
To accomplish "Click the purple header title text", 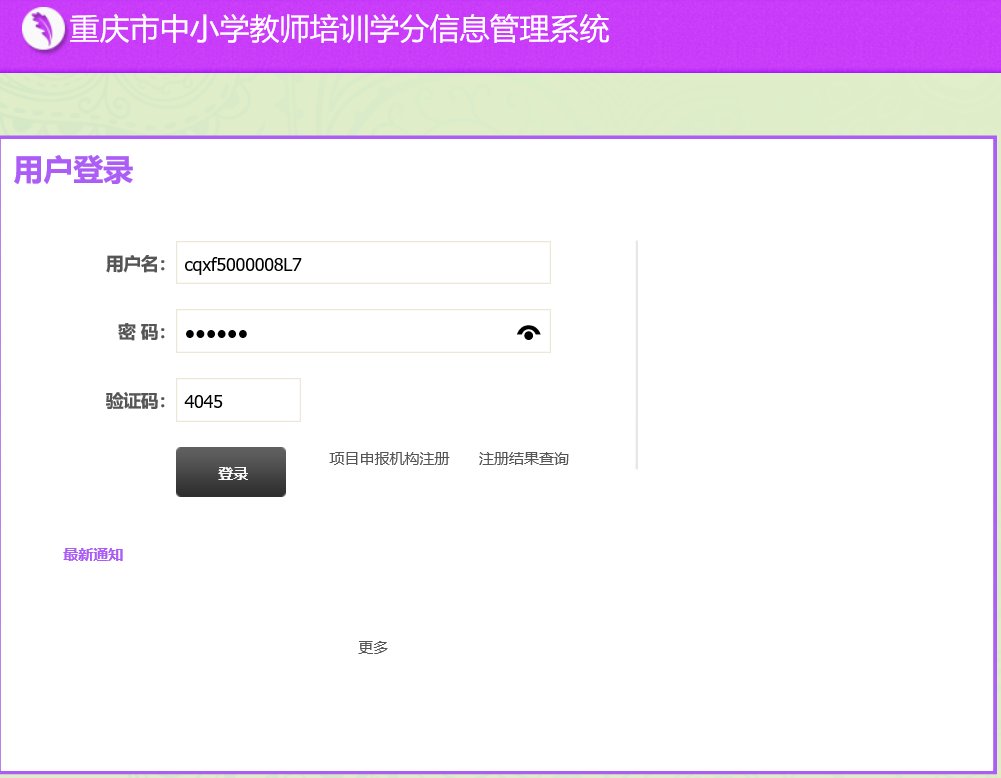I will (x=338, y=30).
